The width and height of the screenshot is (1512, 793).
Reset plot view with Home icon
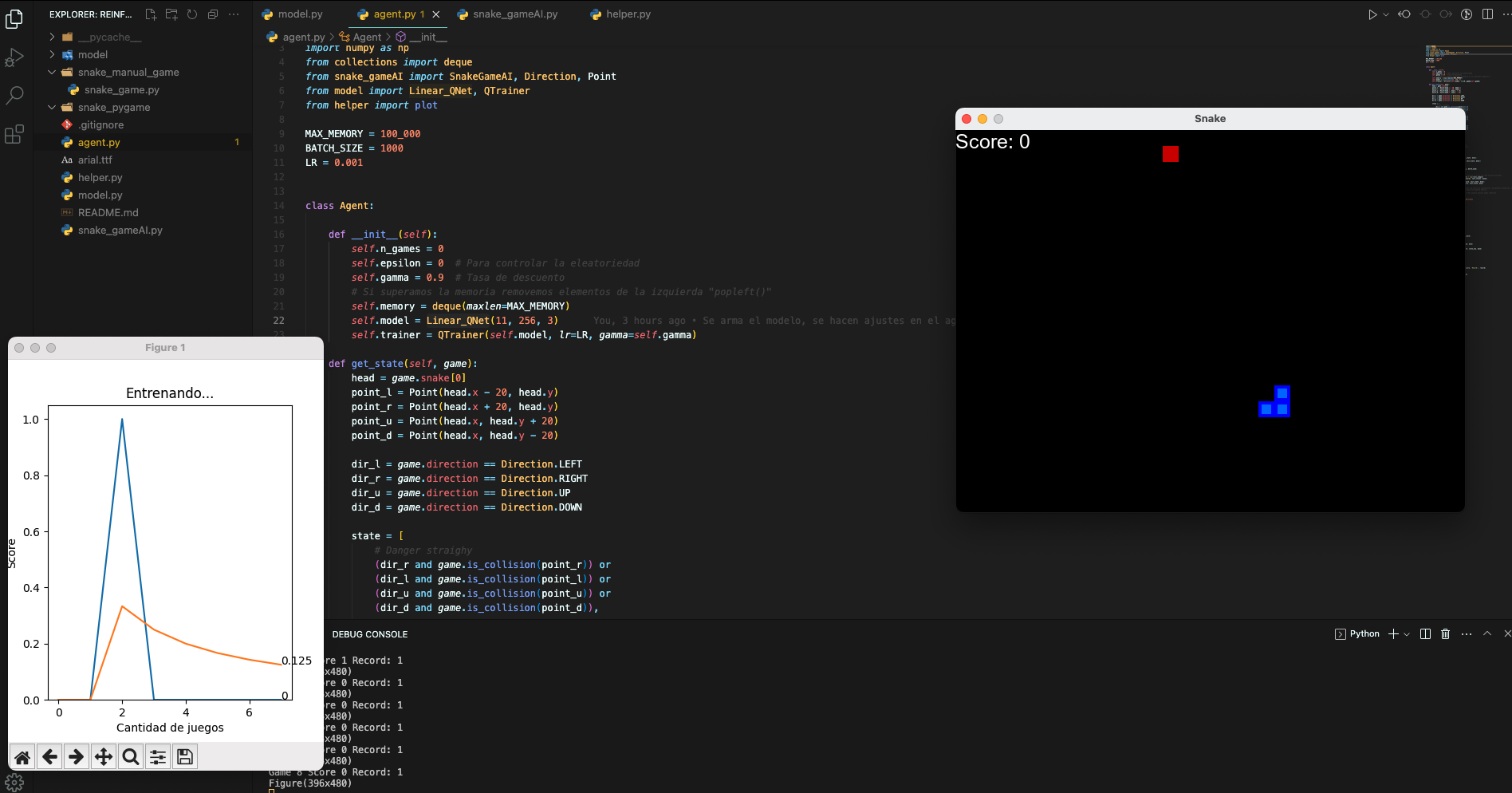pos(22,756)
